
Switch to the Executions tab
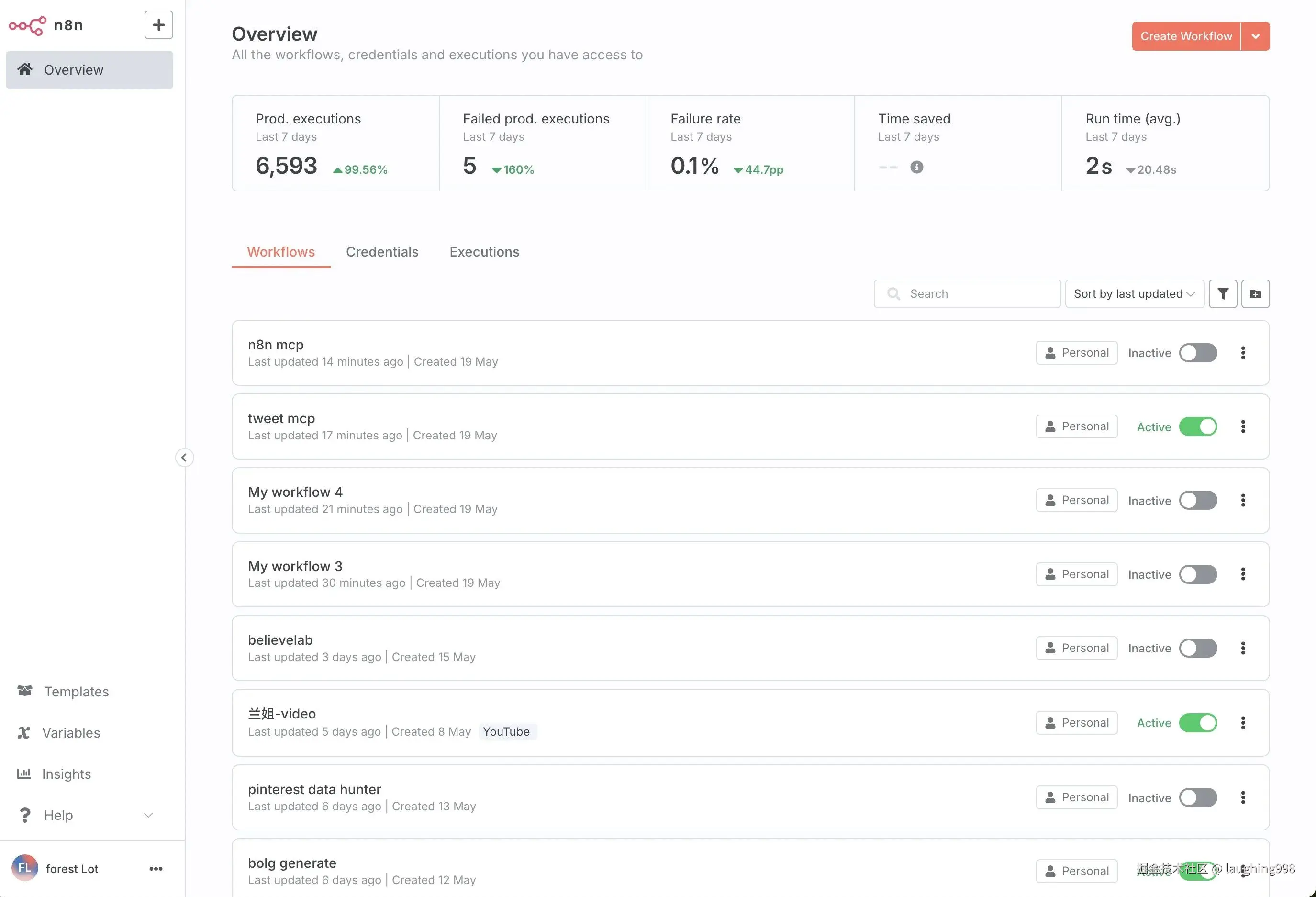[x=484, y=252]
